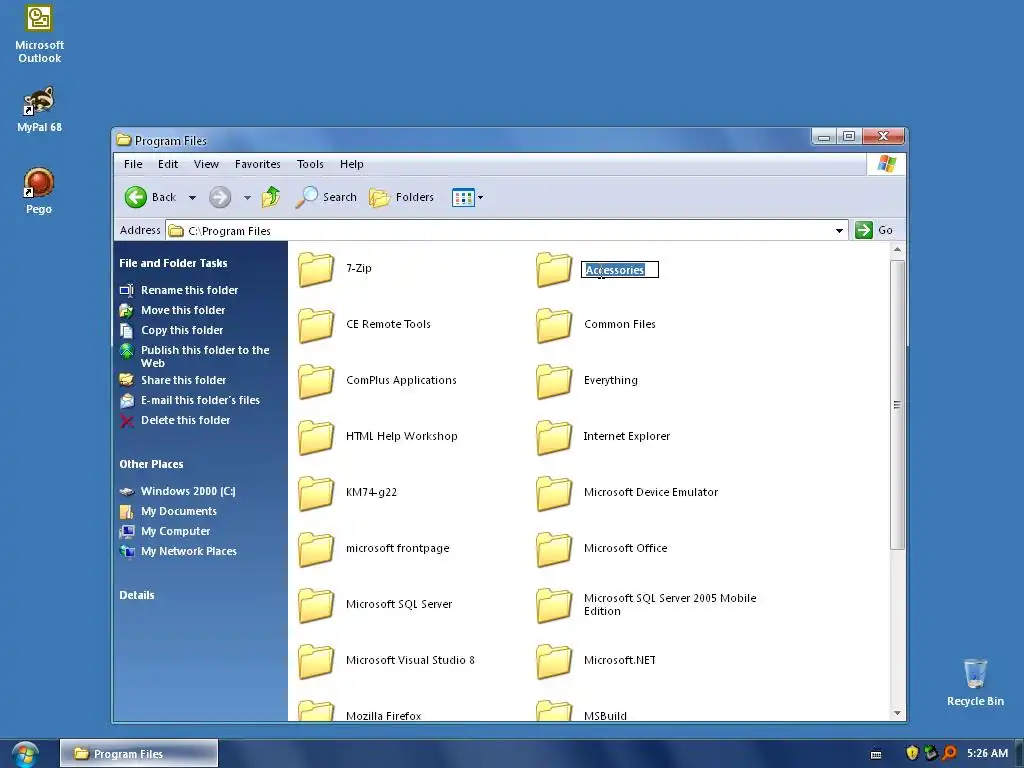Open the Tools menu
This screenshot has height=768, width=1024.
point(310,164)
